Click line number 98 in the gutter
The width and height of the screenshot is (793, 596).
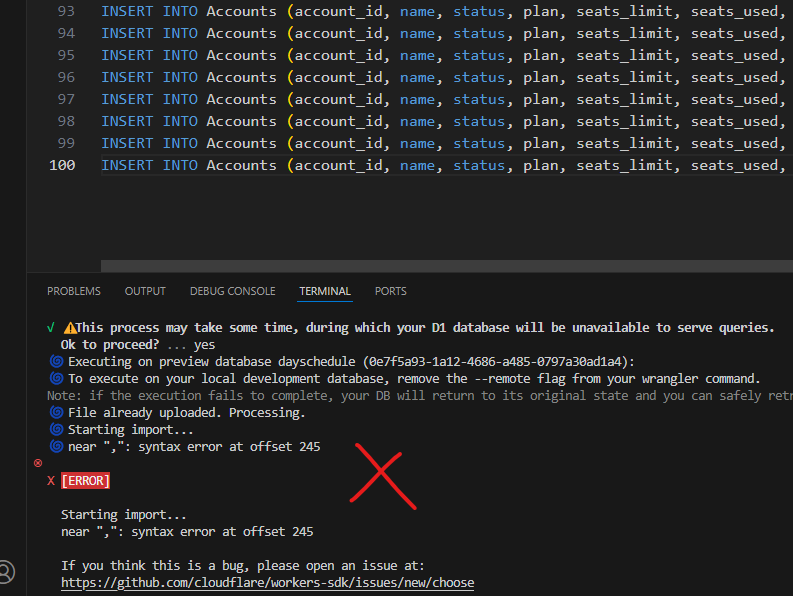click(66, 121)
